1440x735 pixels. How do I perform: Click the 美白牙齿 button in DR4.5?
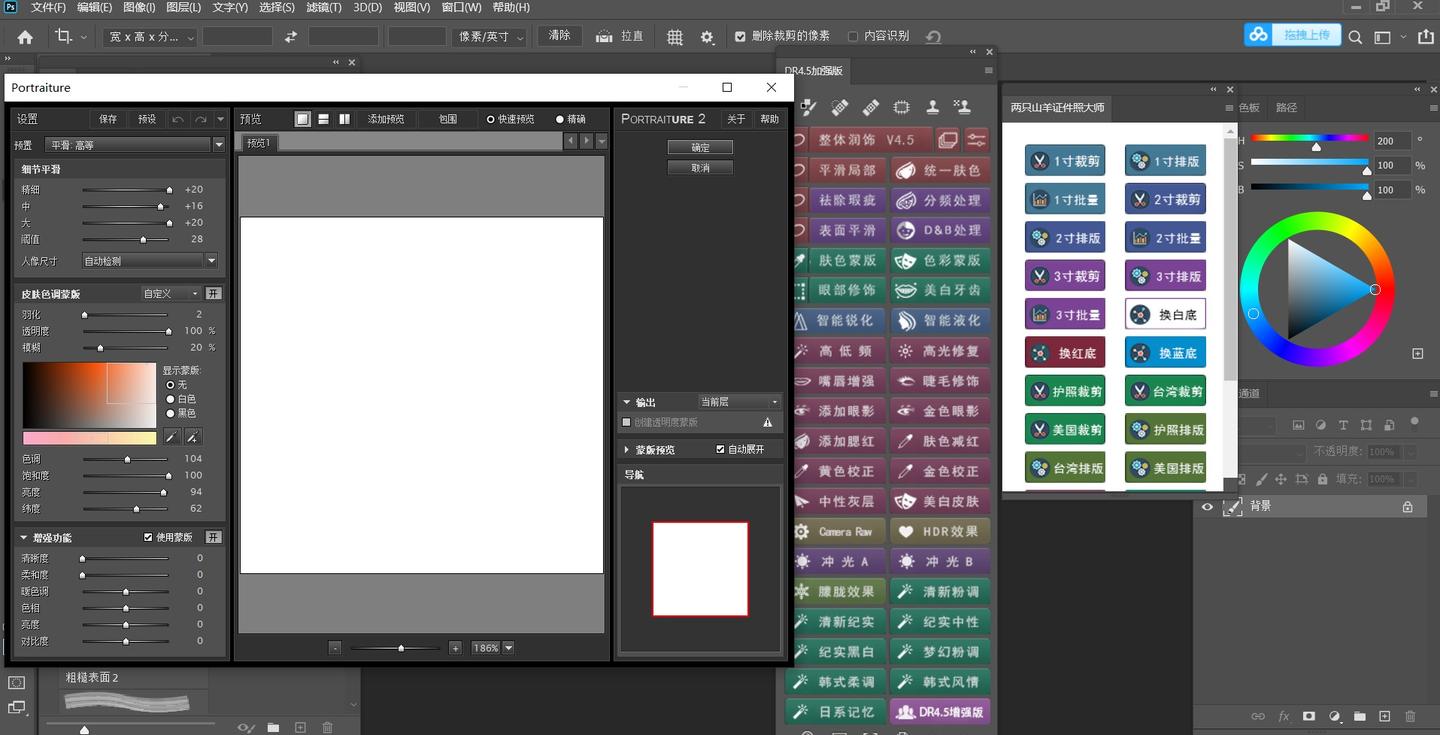[941, 290]
